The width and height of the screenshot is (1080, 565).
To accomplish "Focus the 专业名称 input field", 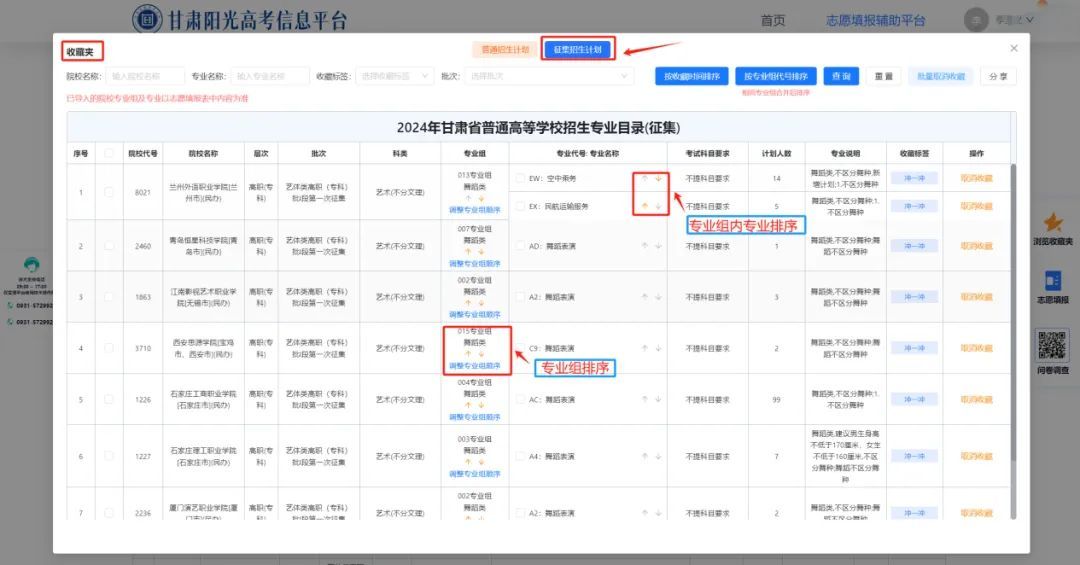I will [x=269, y=76].
